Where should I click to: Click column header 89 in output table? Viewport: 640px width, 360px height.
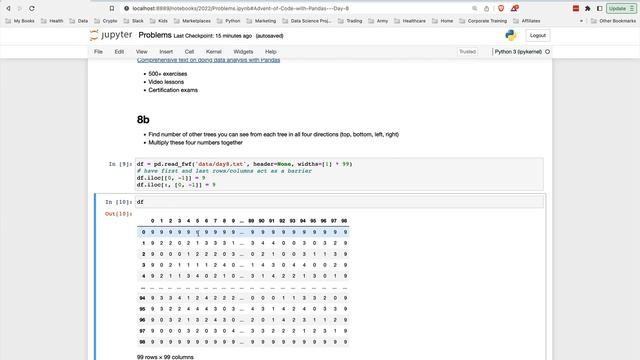(x=251, y=221)
